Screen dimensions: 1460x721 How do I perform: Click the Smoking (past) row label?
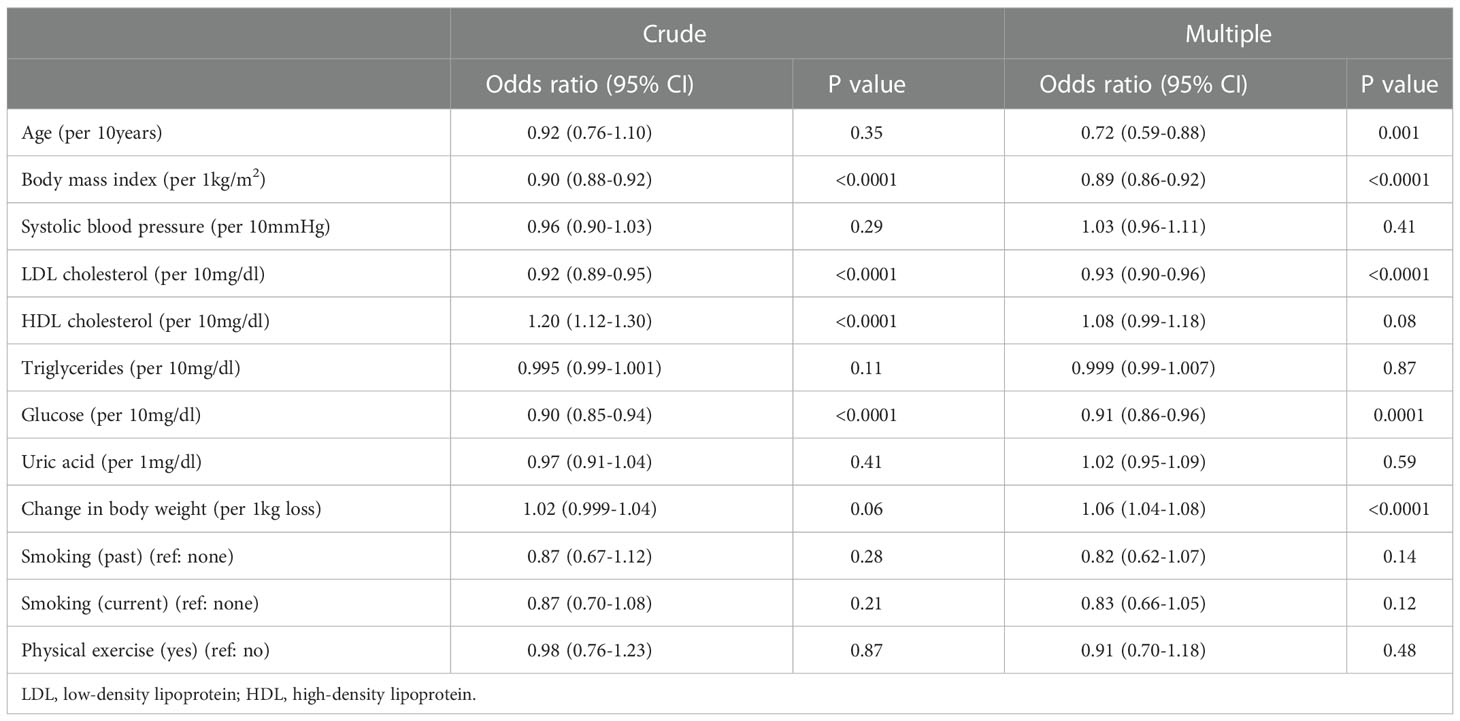coord(127,556)
